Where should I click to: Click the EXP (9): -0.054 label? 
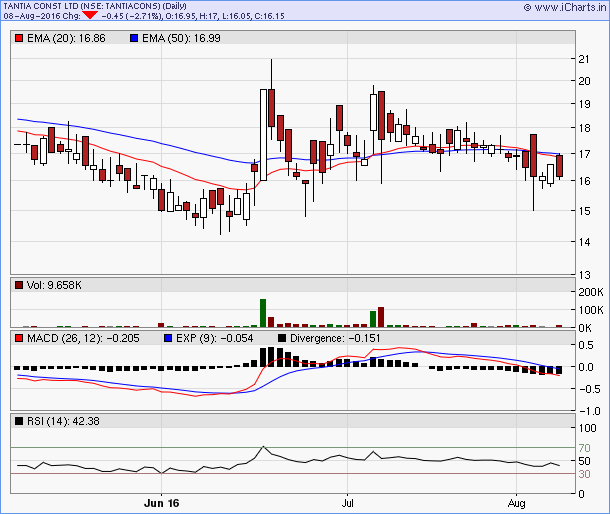pos(214,338)
